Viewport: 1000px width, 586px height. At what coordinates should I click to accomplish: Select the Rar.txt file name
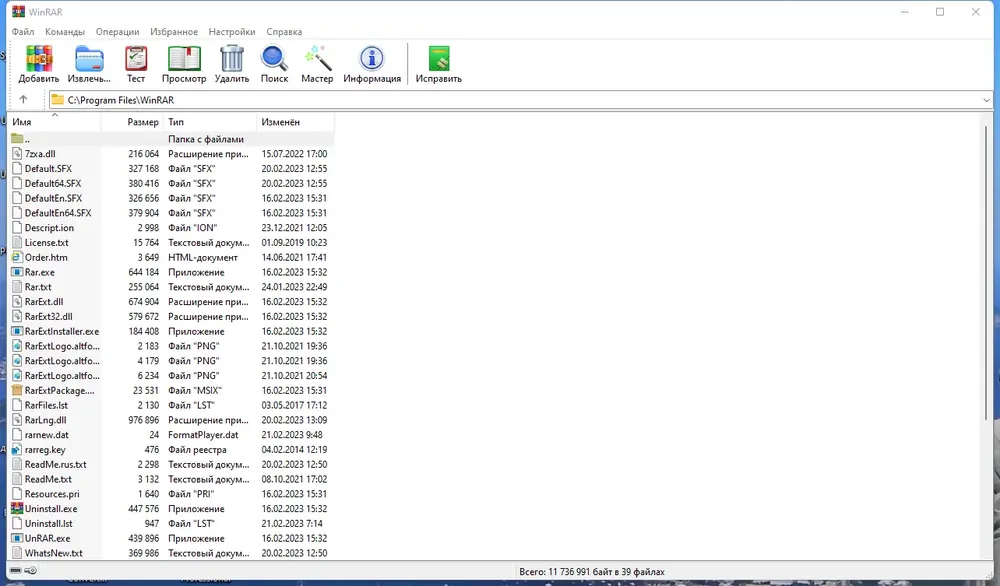click(x=38, y=287)
